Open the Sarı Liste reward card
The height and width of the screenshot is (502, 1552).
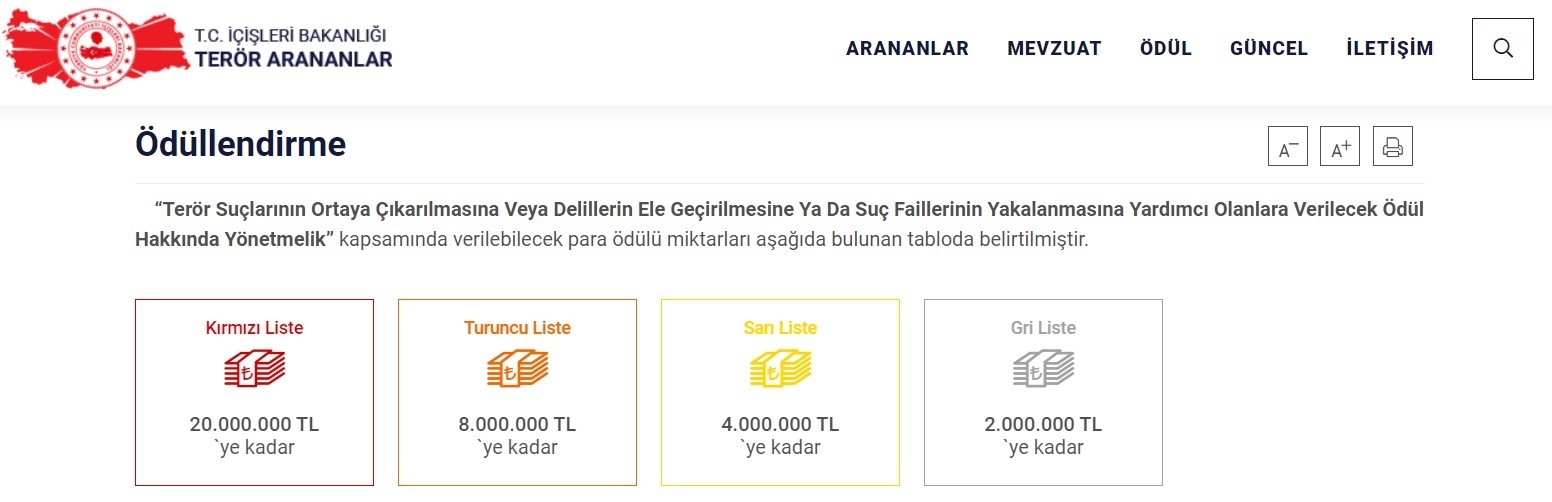[x=780, y=392]
